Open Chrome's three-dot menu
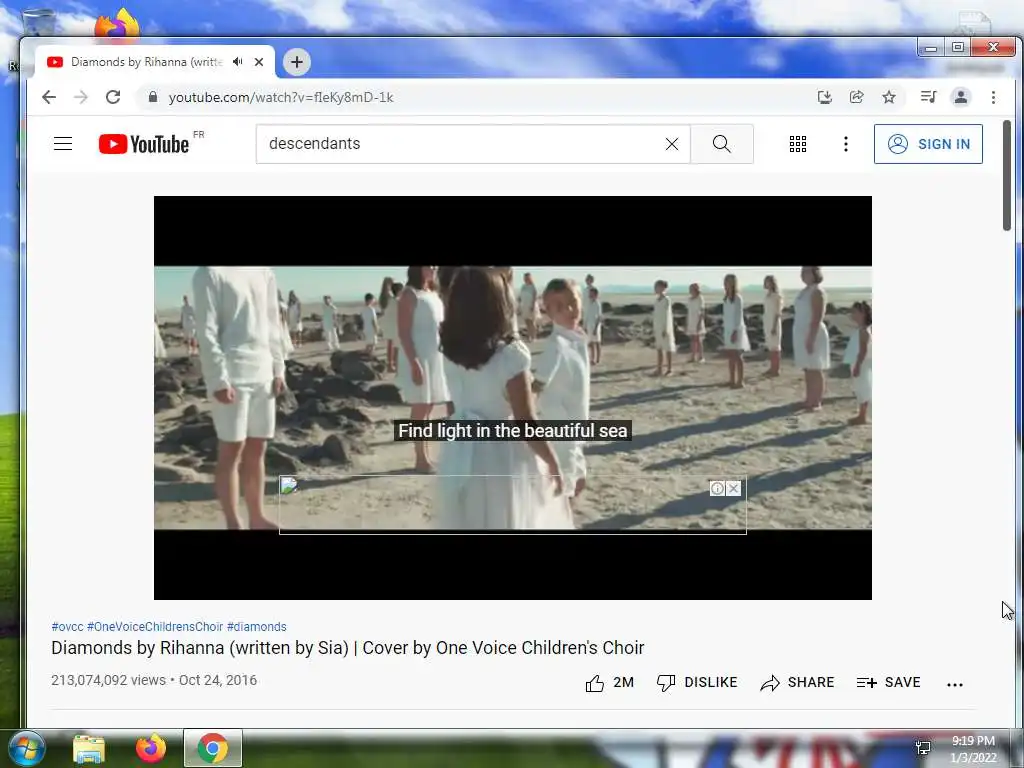 coord(993,97)
